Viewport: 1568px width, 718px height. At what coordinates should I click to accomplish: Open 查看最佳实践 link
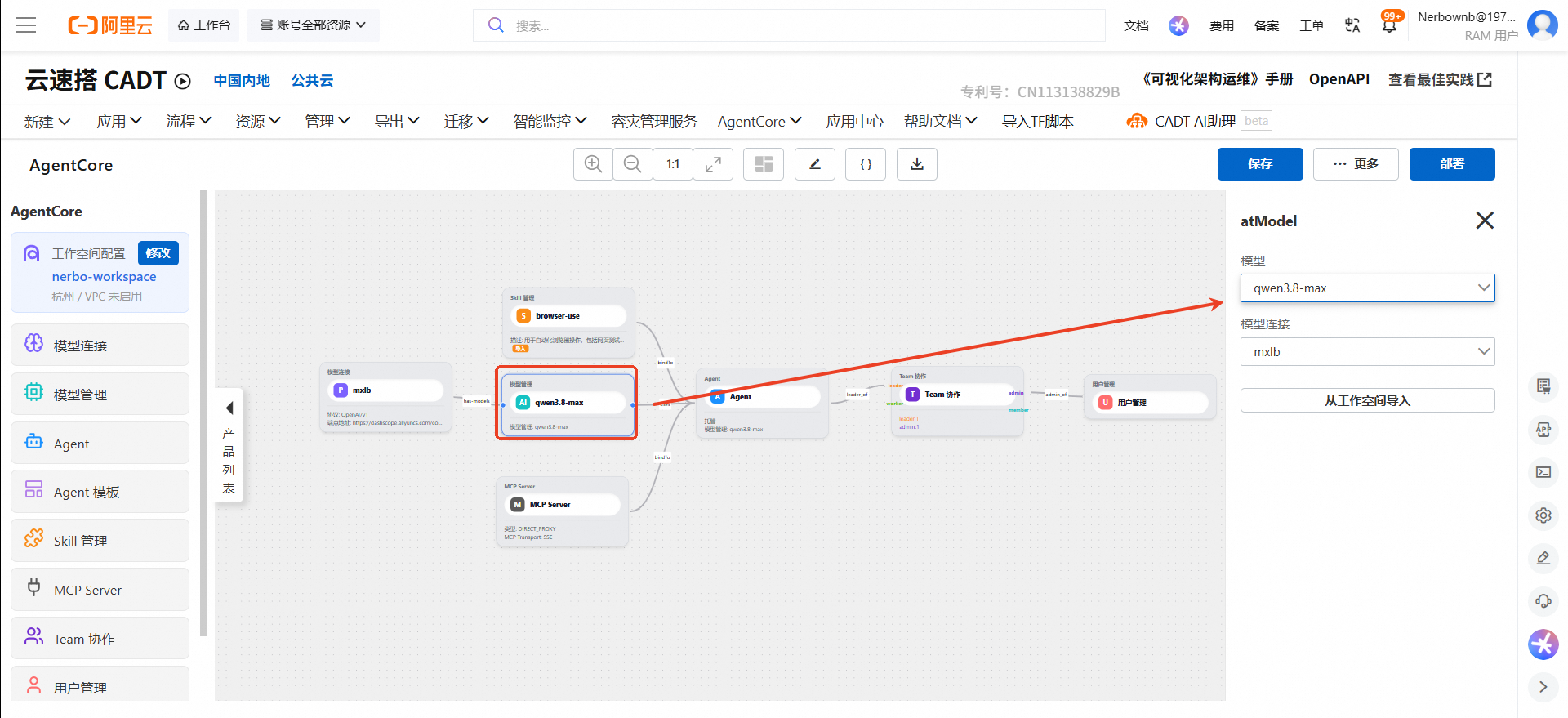point(1440,79)
